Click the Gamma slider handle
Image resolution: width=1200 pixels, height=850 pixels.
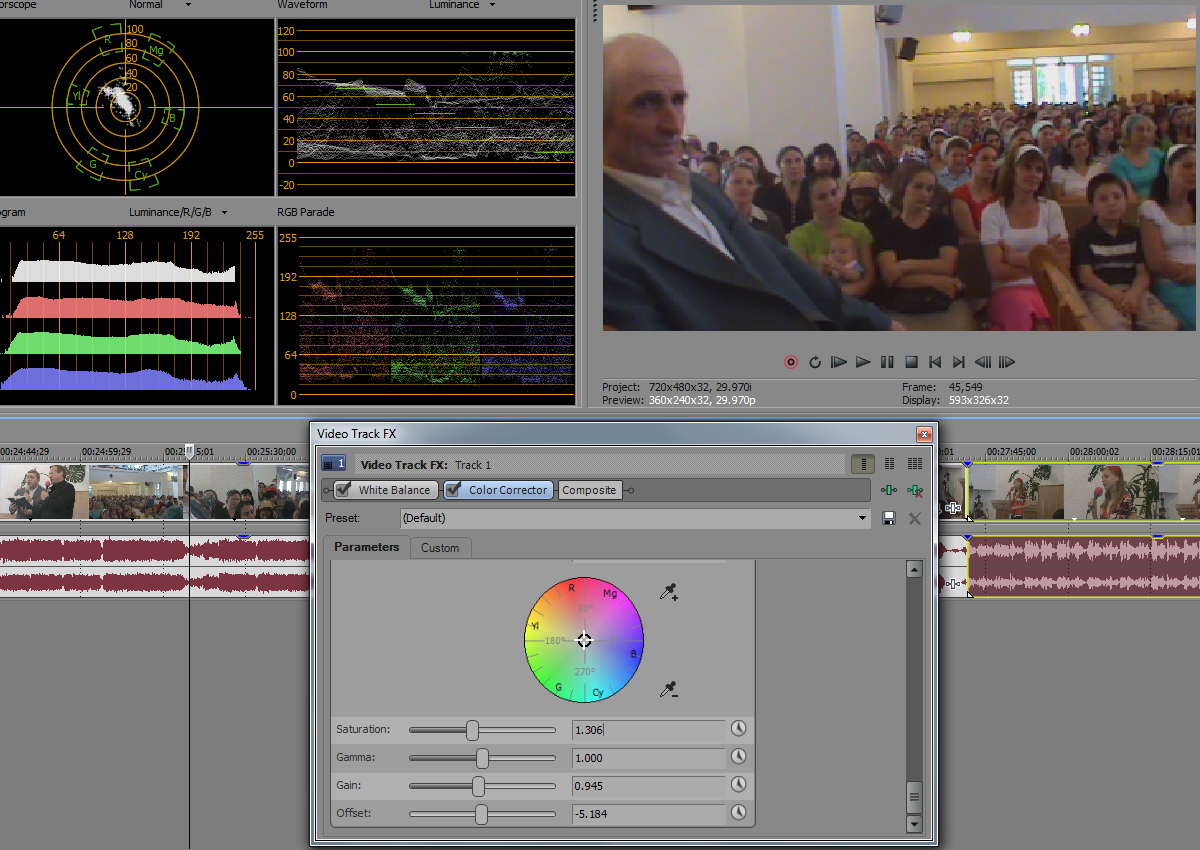pos(482,758)
